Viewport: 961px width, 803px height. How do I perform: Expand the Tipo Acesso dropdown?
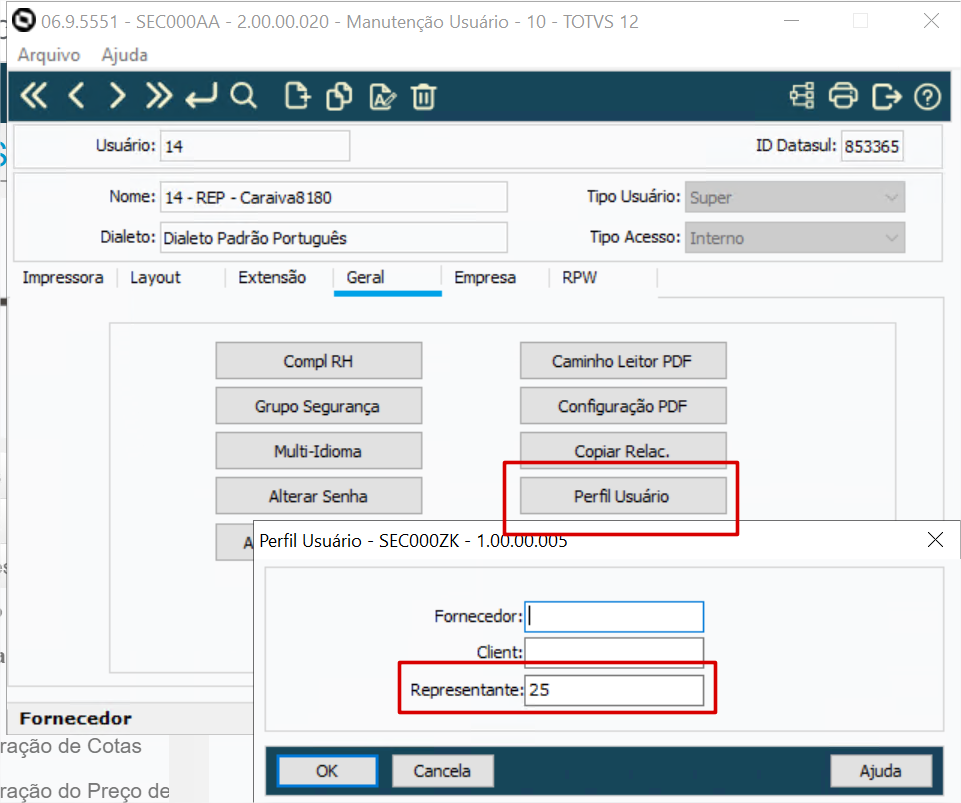(891, 238)
